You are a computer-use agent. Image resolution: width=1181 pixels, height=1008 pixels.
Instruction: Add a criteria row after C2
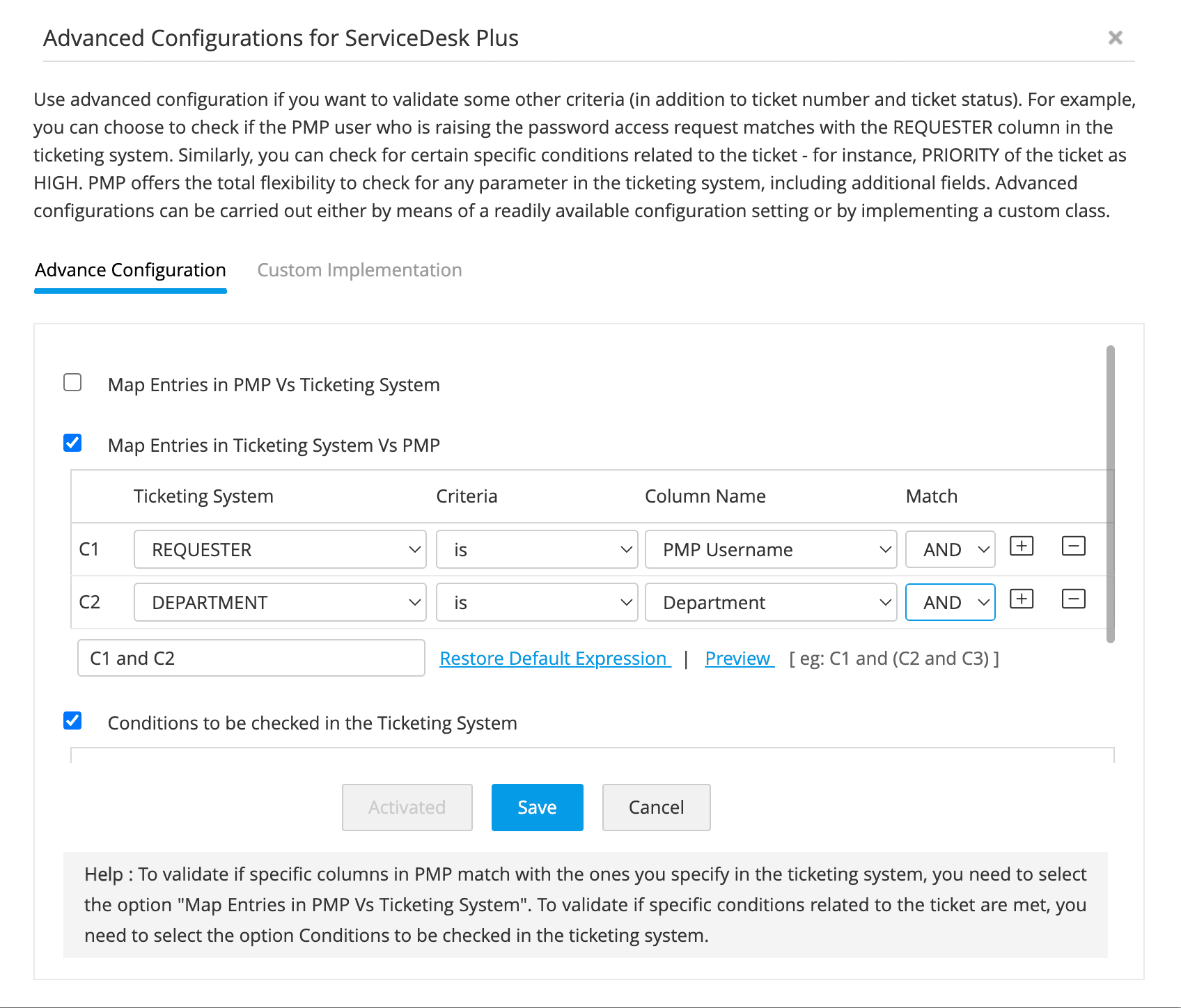1022,599
